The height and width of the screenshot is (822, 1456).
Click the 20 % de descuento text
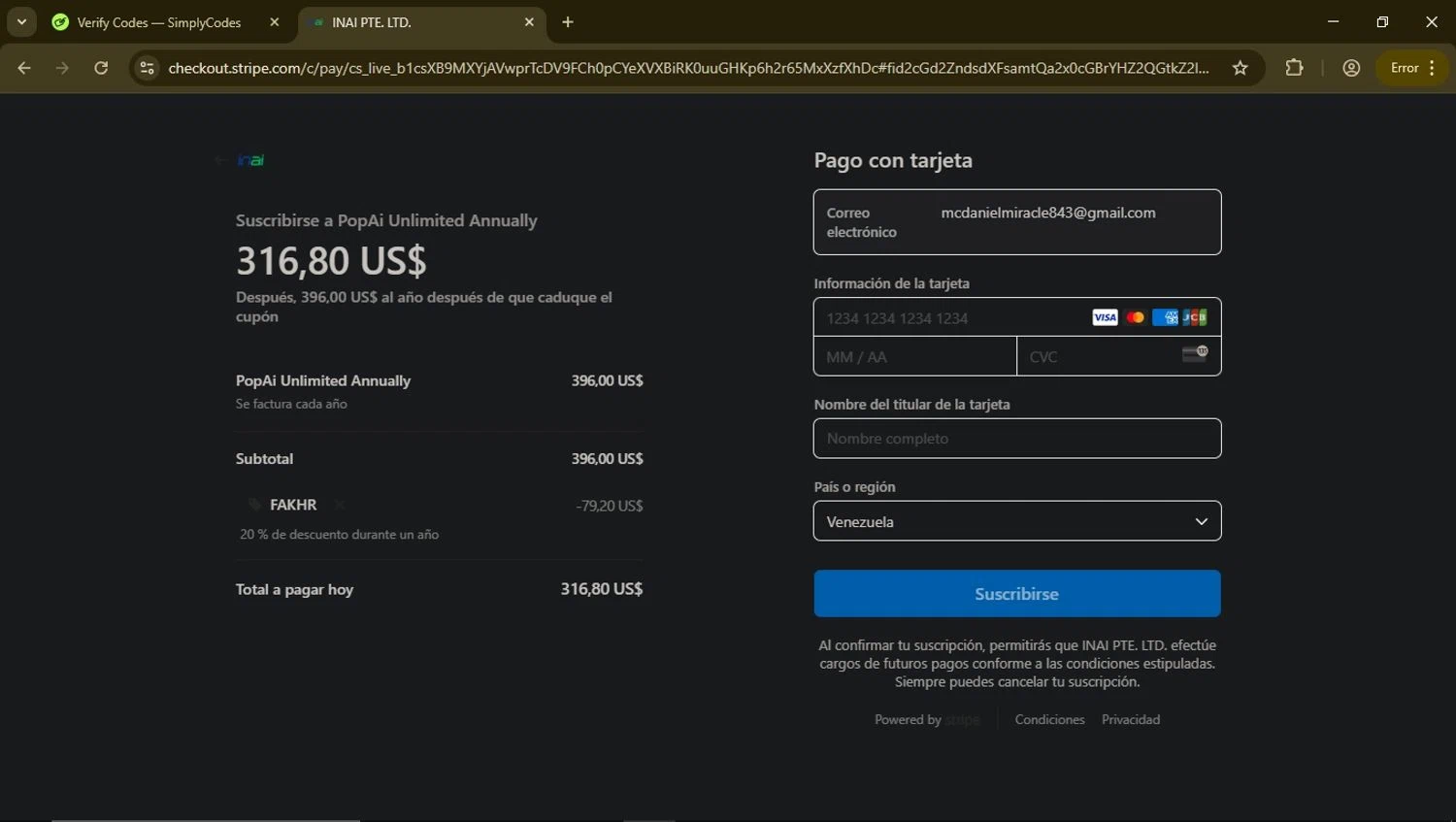pos(339,534)
